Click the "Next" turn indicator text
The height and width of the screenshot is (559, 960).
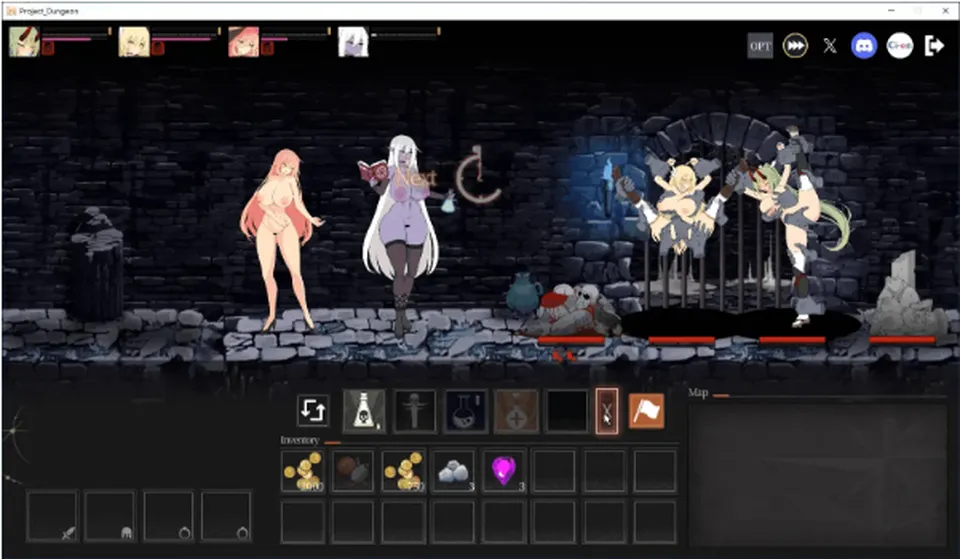(x=416, y=178)
